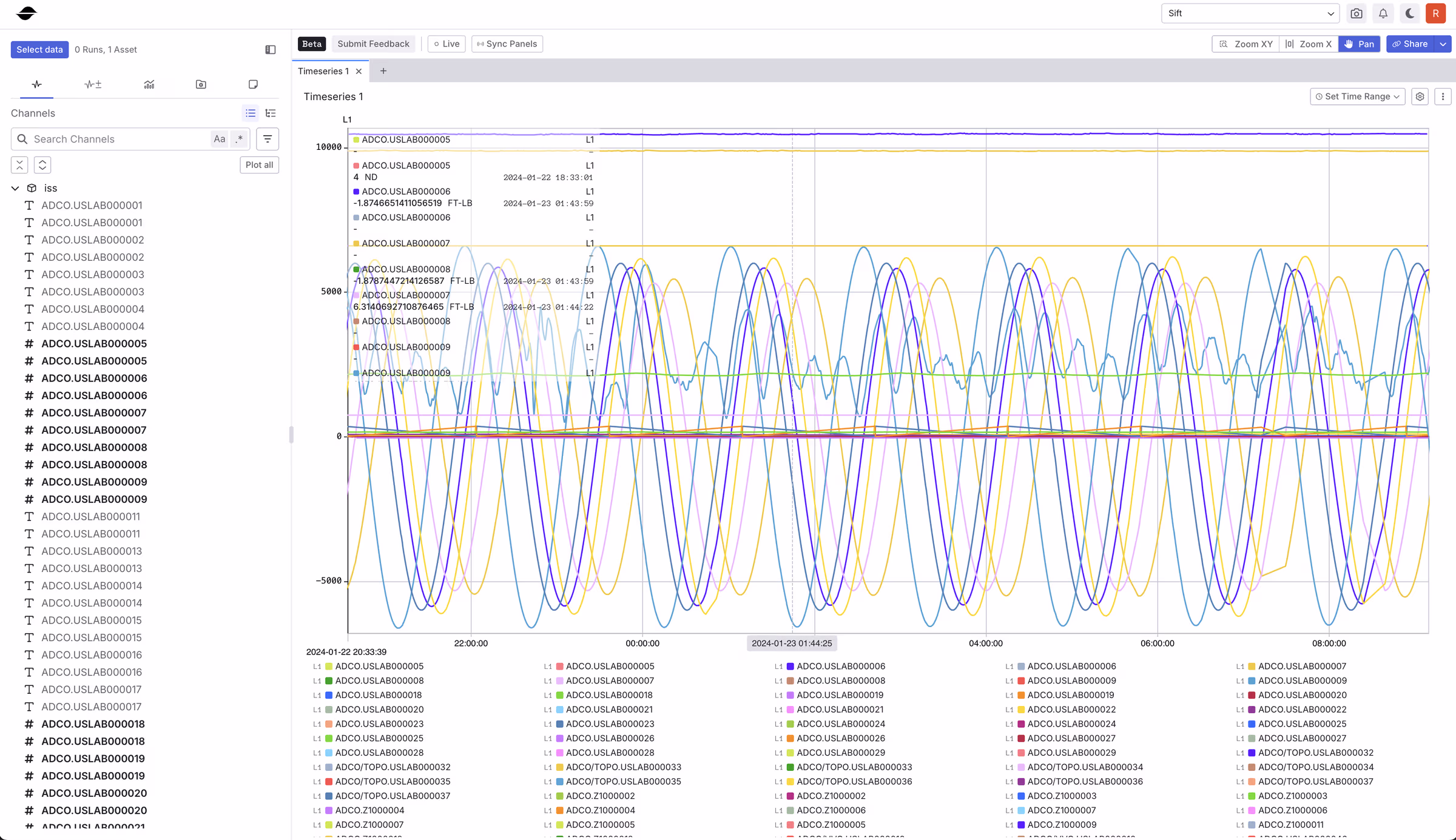Open the Sift organization dropdown

(1251, 13)
